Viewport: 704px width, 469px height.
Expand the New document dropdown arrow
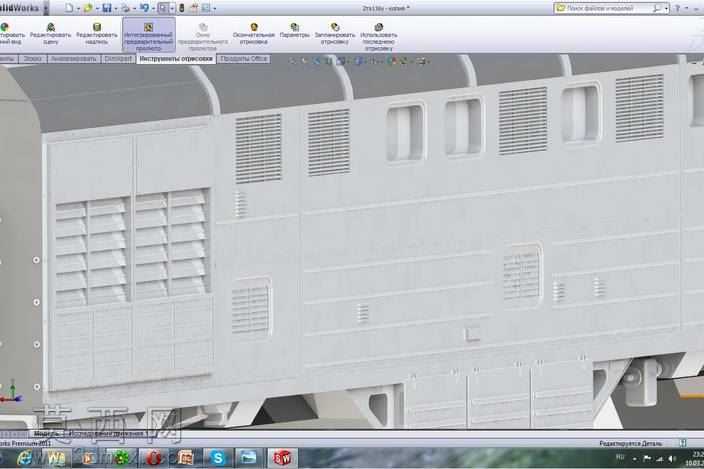78,8
